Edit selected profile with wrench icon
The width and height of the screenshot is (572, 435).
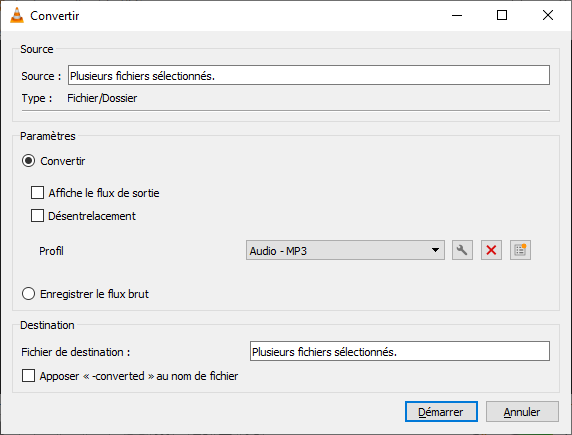click(462, 250)
